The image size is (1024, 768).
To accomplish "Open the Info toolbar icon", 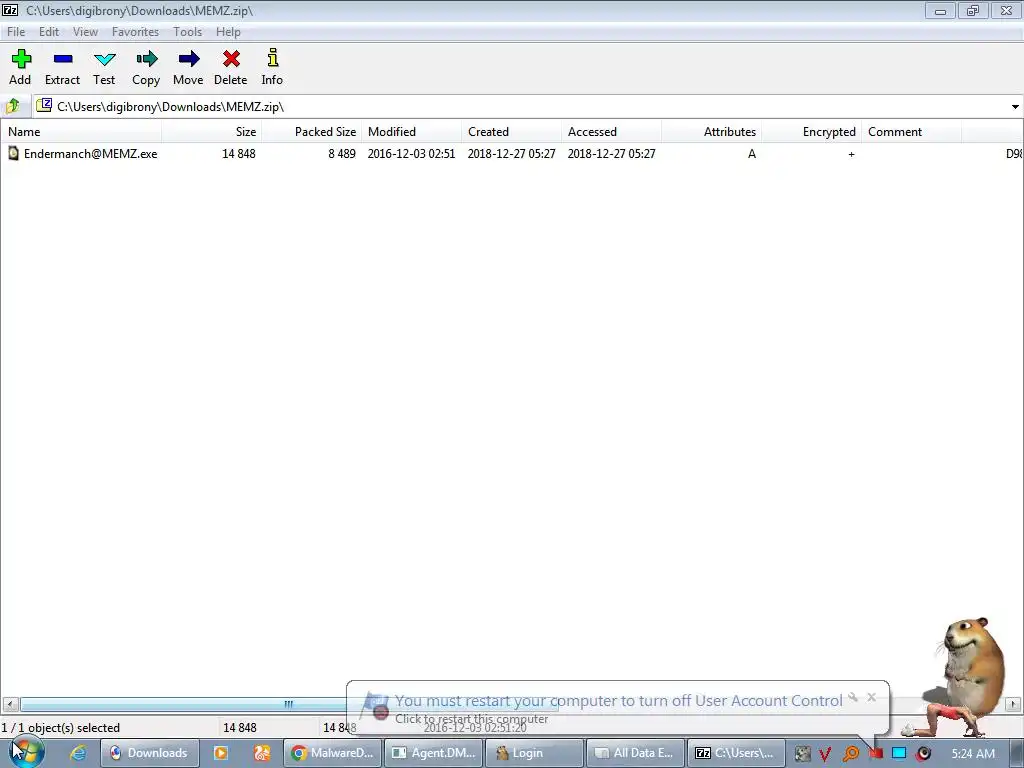I will pos(273,57).
